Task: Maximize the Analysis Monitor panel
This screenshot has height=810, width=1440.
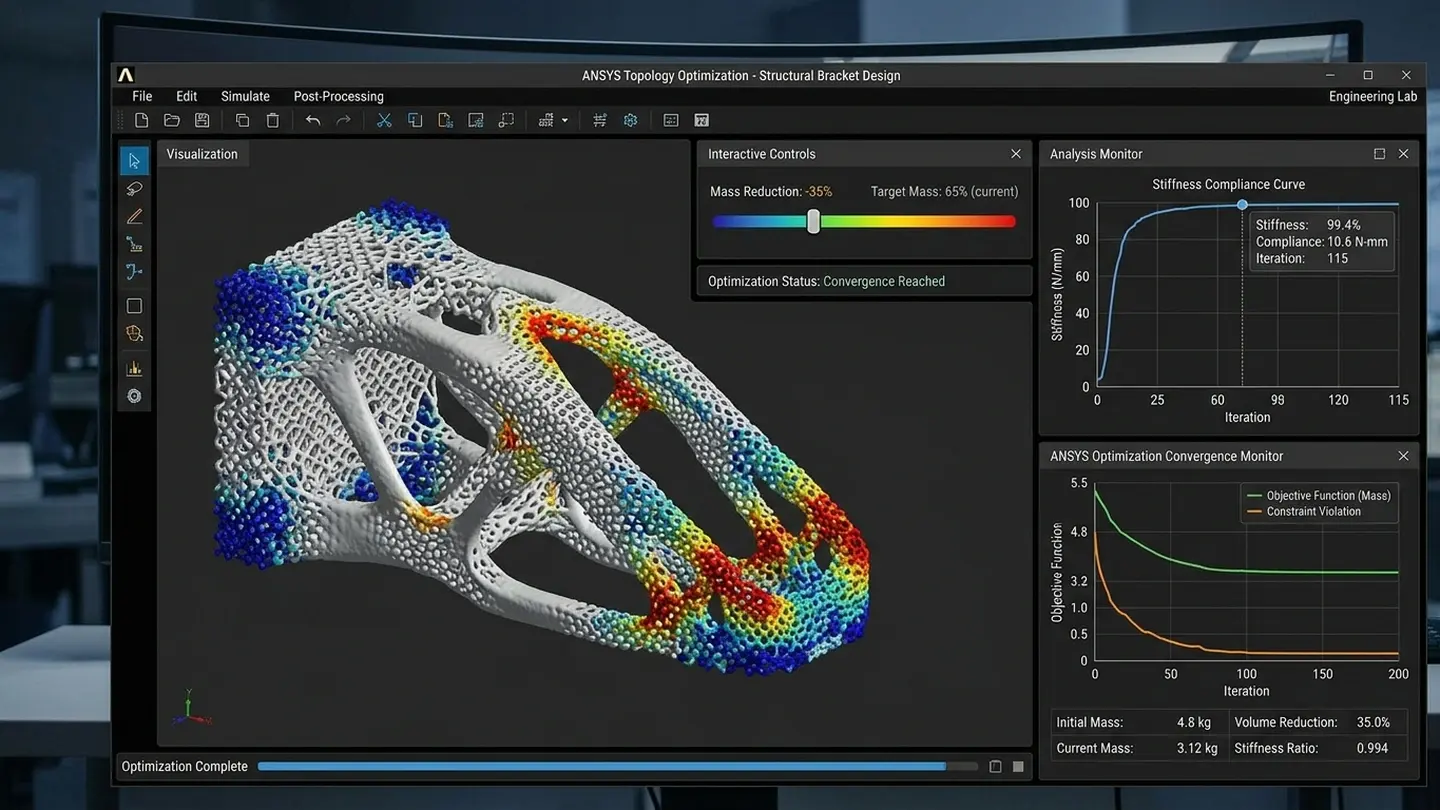Action: [x=1380, y=154]
